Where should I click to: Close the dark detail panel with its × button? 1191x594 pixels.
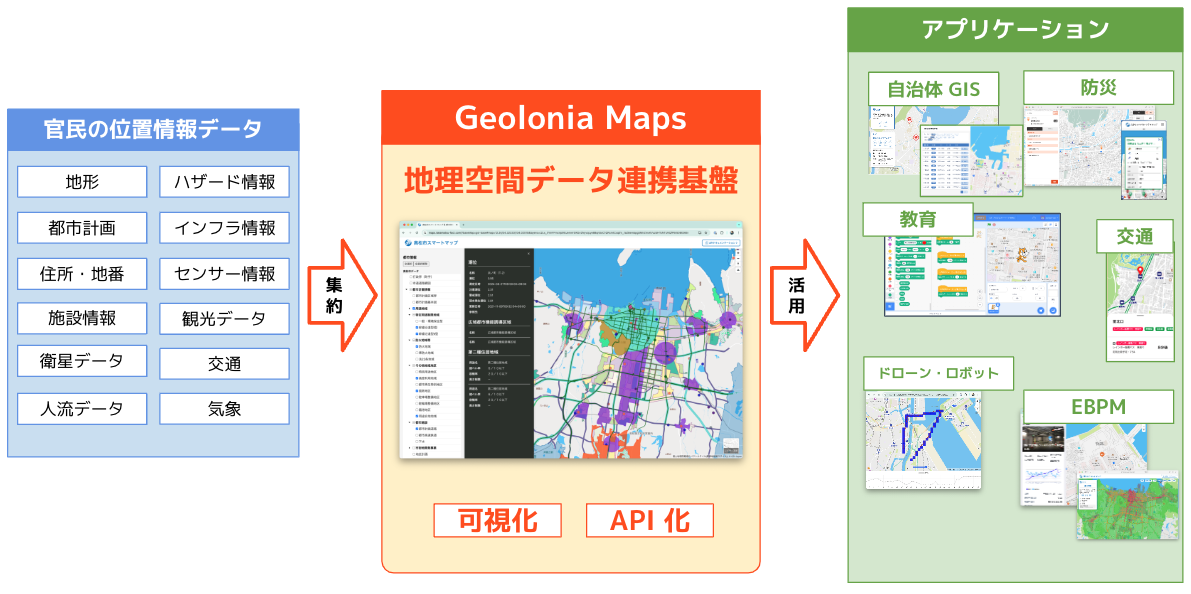click(530, 253)
